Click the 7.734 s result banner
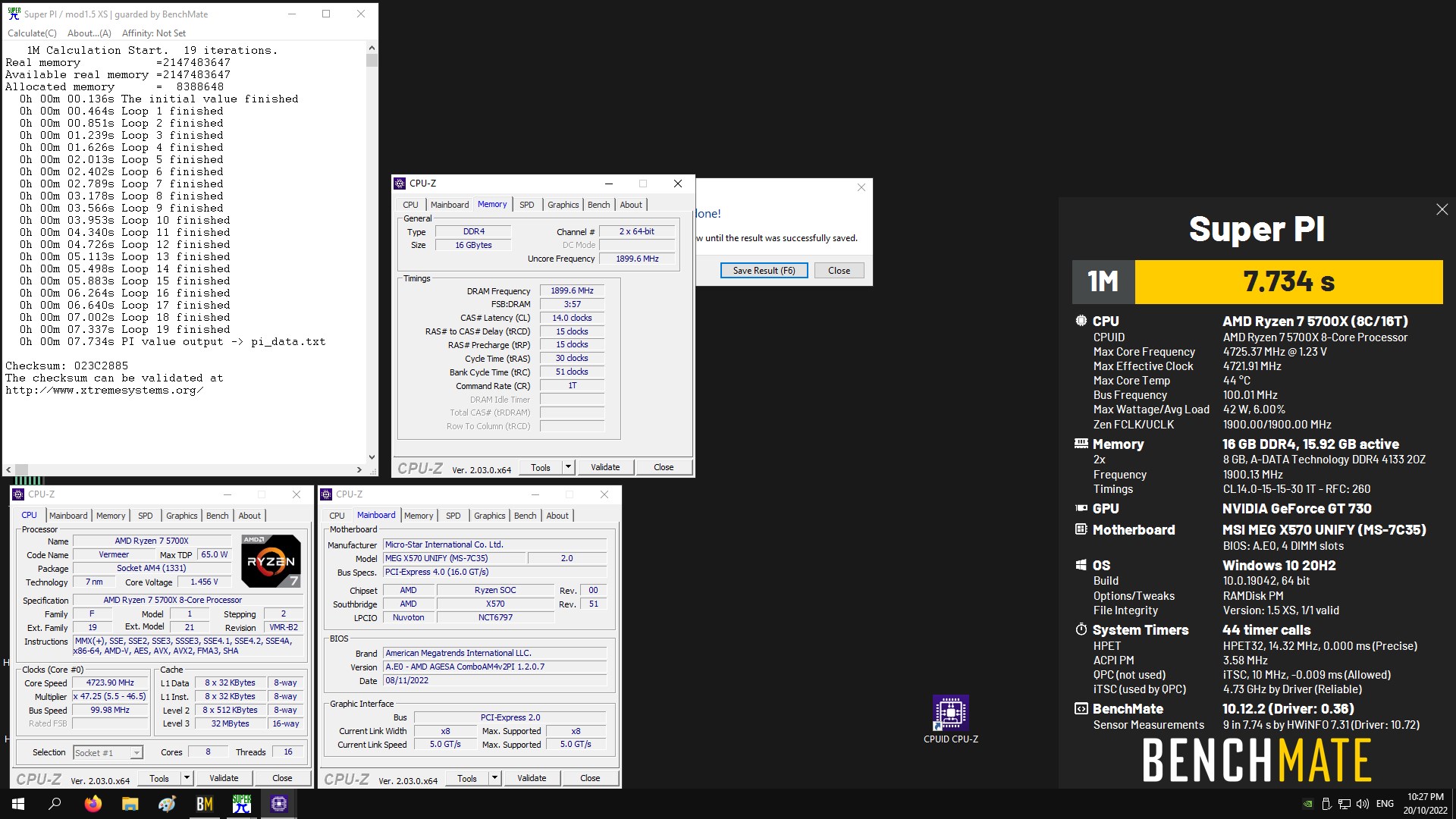The image size is (1456, 819). click(1288, 281)
